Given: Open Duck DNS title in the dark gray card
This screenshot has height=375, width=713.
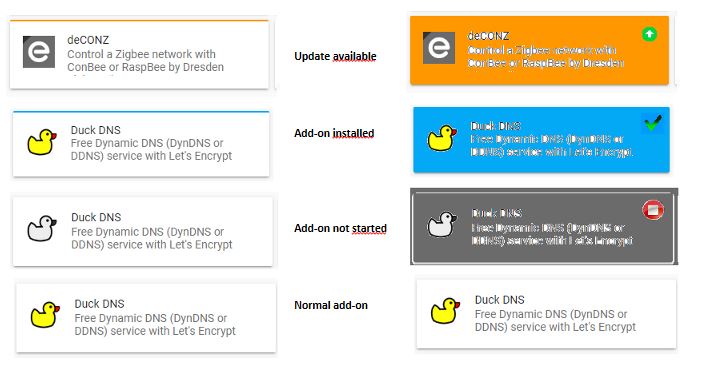Looking at the screenshot, I should tap(497, 213).
